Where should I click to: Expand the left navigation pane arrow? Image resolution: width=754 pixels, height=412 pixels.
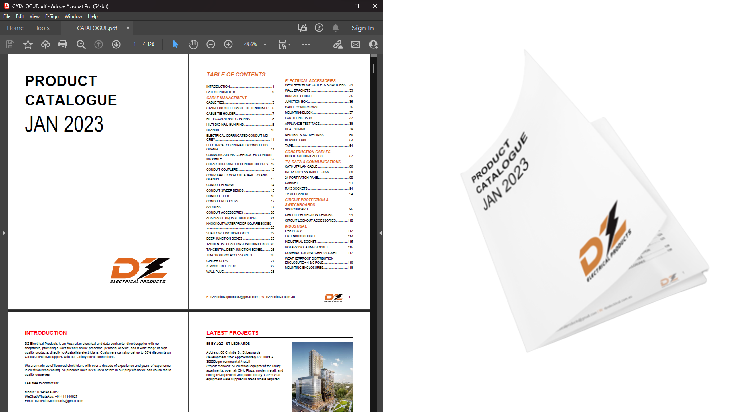(4, 232)
